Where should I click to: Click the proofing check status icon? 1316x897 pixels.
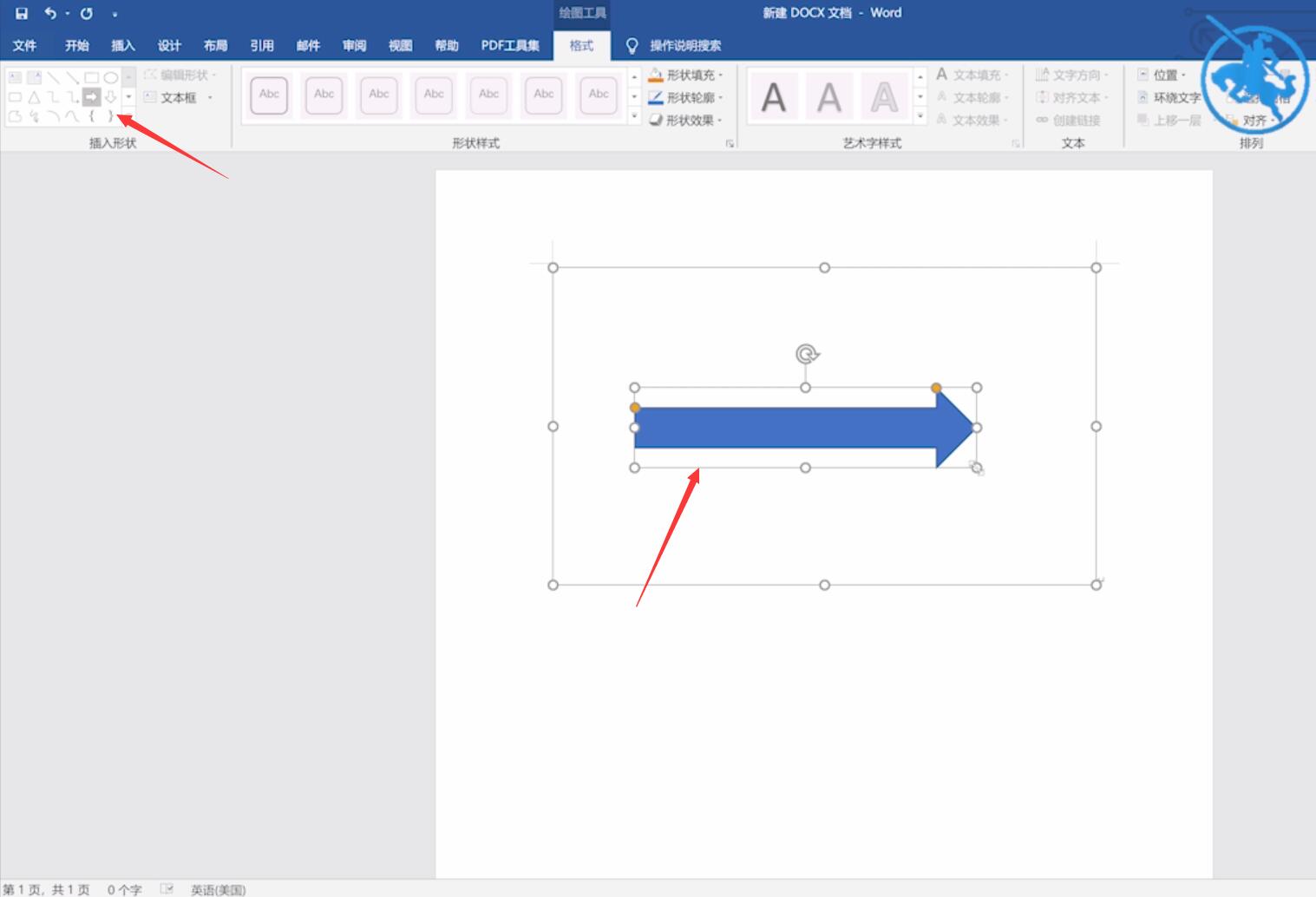(167, 889)
